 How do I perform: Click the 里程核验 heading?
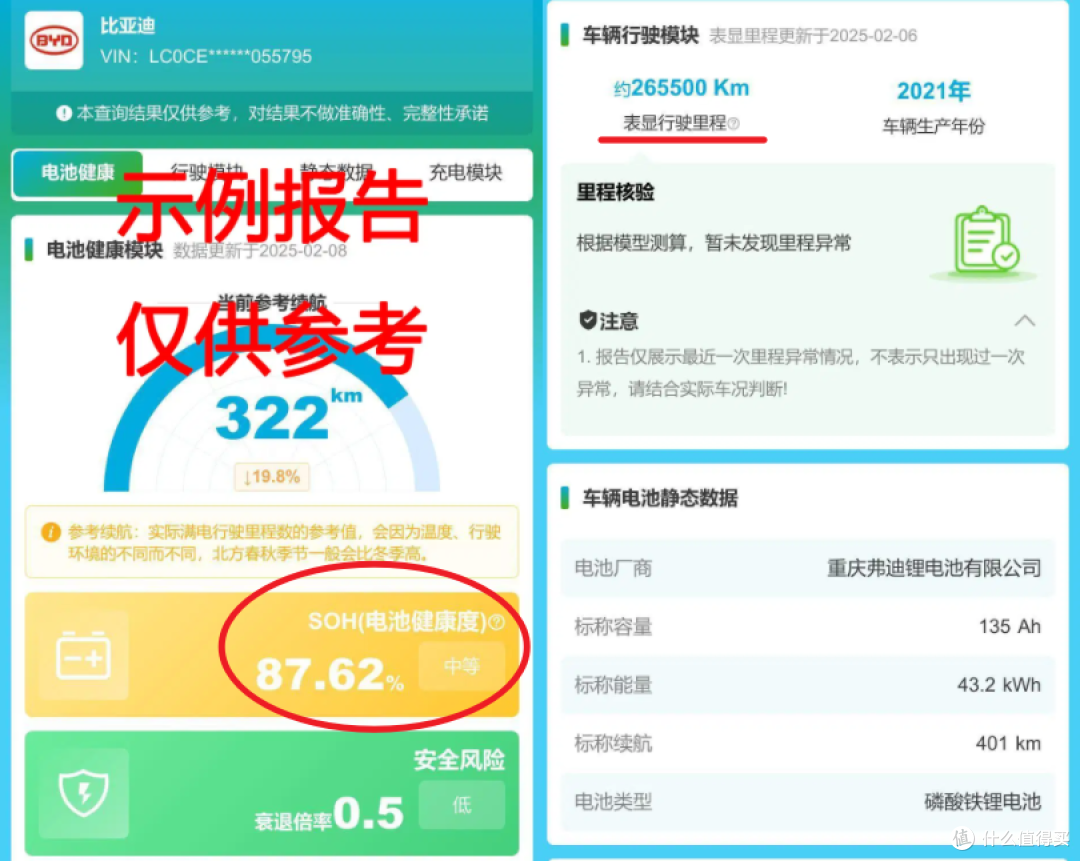click(x=615, y=192)
